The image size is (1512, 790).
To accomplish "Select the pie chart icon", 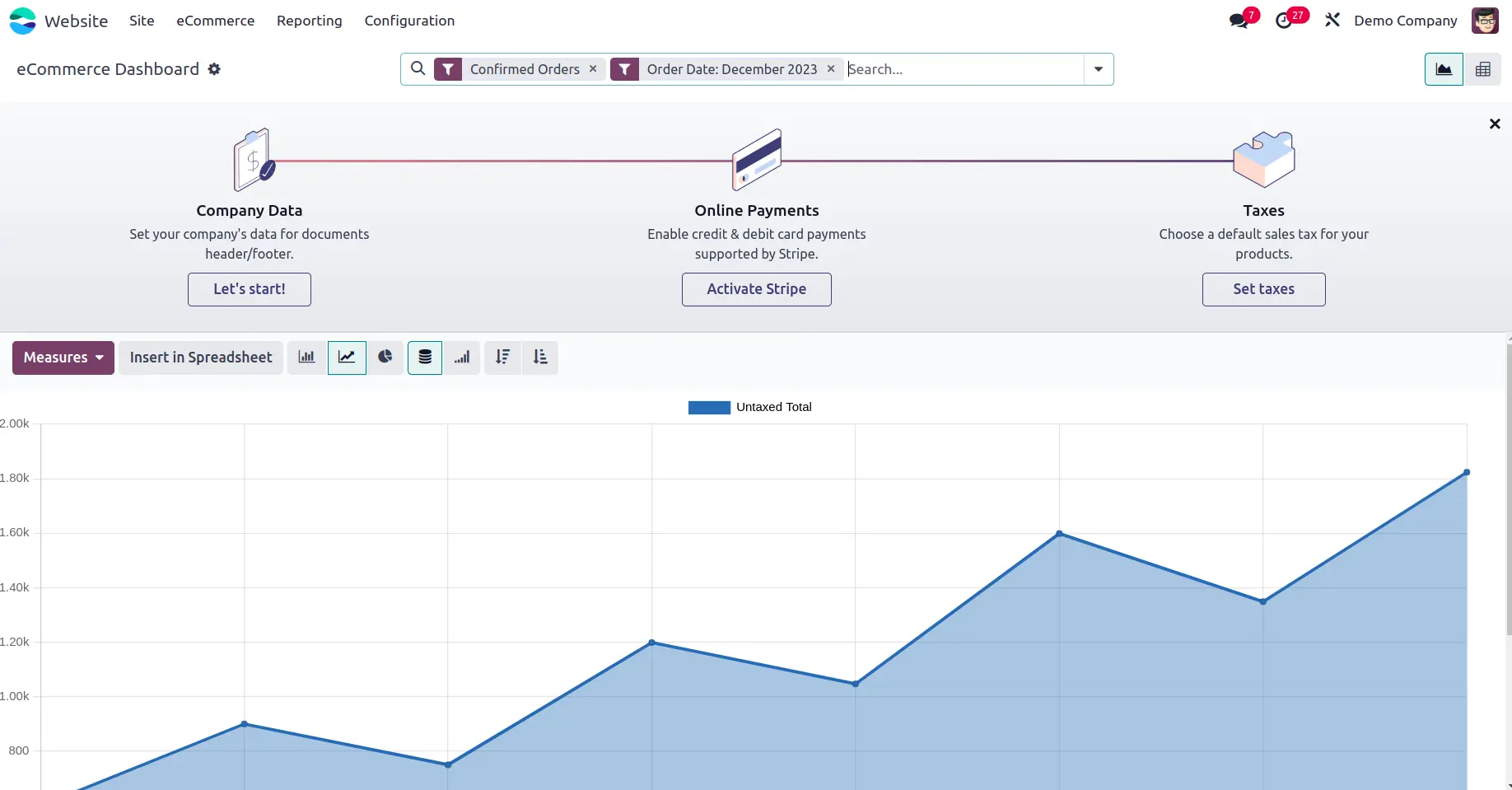I will (x=385, y=358).
